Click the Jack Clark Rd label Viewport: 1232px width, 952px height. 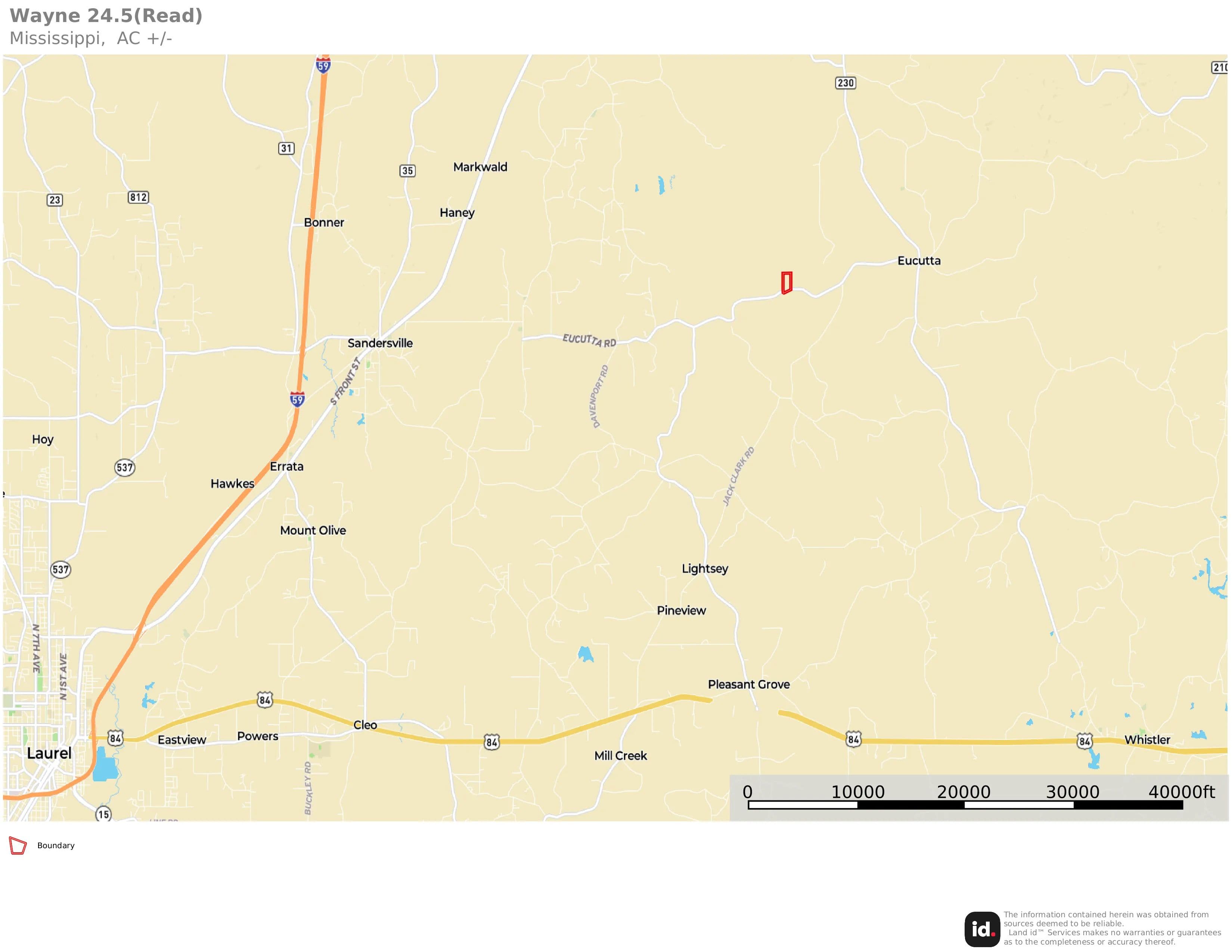click(738, 476)
